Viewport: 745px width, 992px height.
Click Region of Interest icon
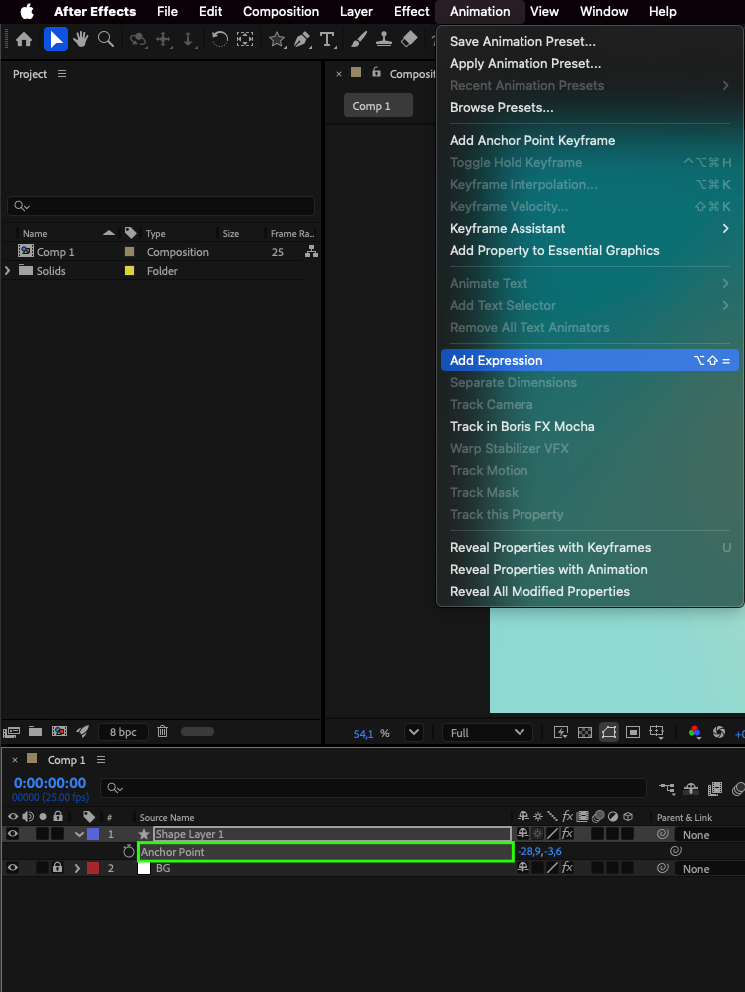(632, 732)
